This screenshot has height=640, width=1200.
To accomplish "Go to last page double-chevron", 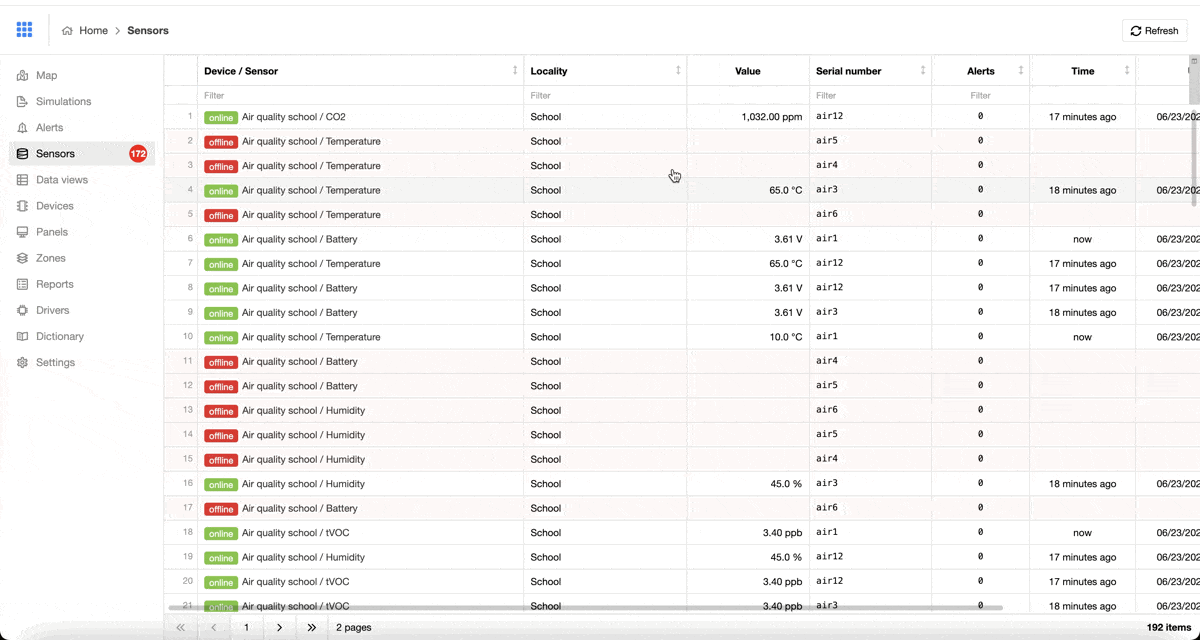I will pos(312,628).
